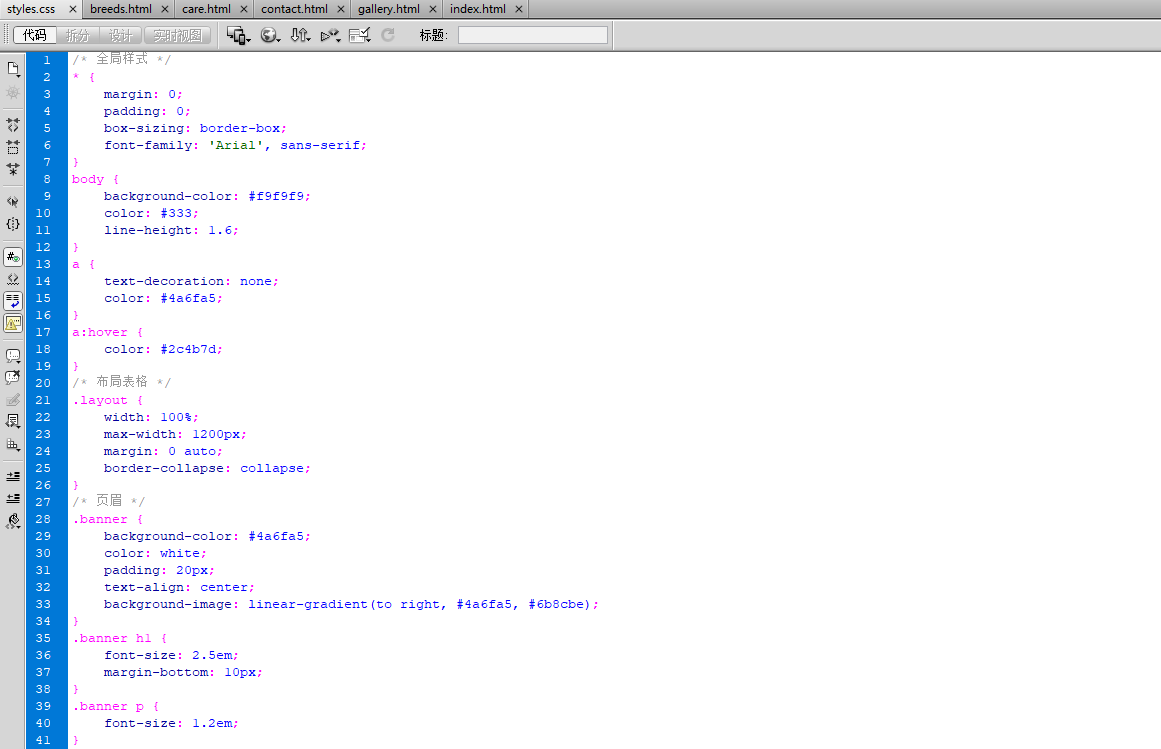
Task: Click the 标题 title input field
Action: pyautogui.click(x=533, y=35)
